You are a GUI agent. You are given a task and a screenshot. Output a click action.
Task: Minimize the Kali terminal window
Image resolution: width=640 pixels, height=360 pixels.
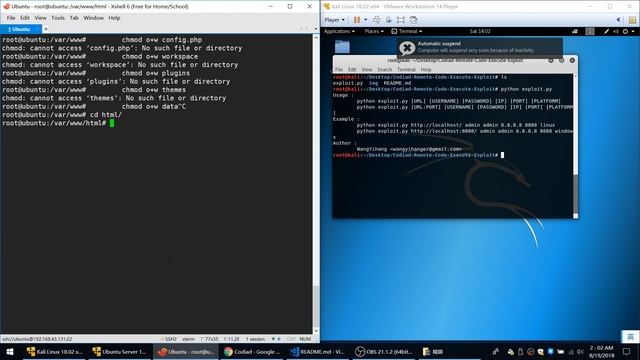pyautogui.click(x=551, y=60)
